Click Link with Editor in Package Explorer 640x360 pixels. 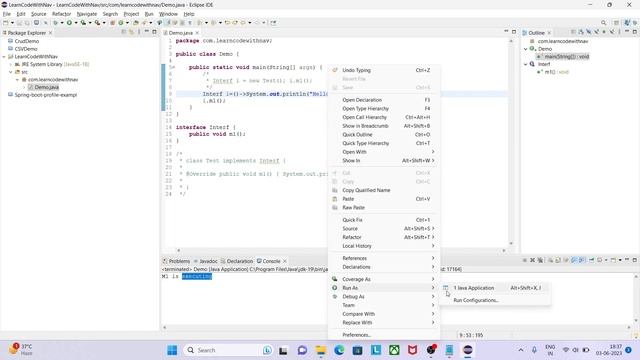tap(131, 32)
